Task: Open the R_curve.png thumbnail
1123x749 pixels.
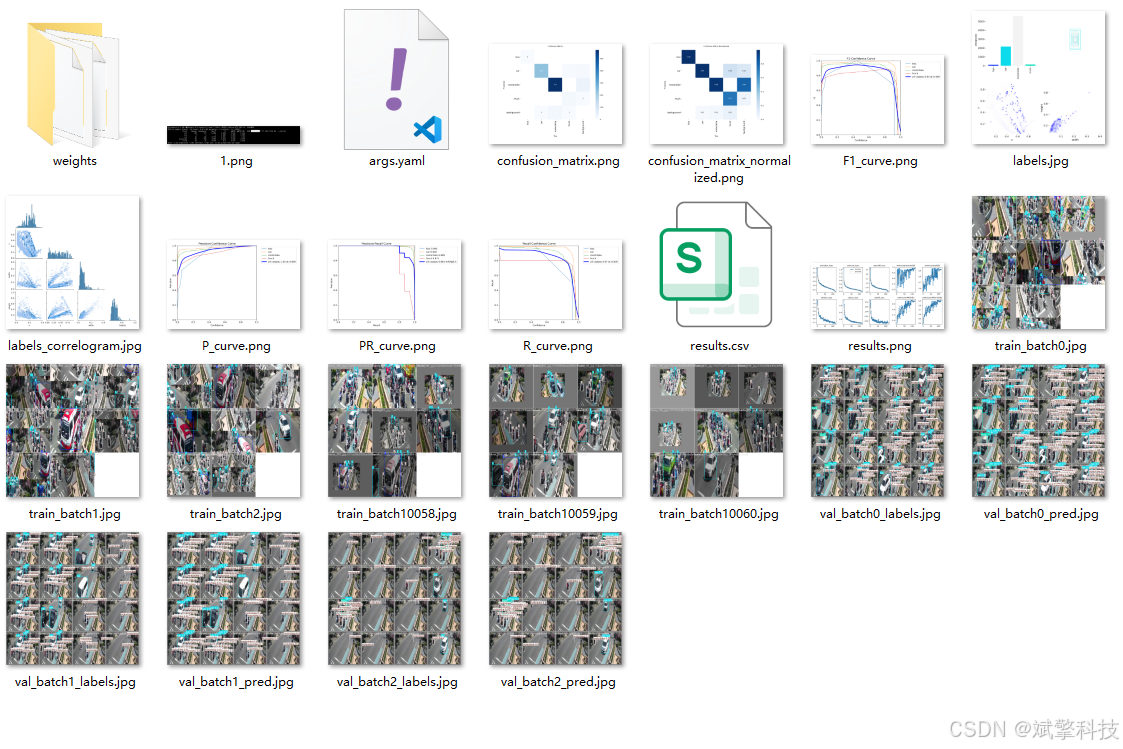Action: pos(556,284)
